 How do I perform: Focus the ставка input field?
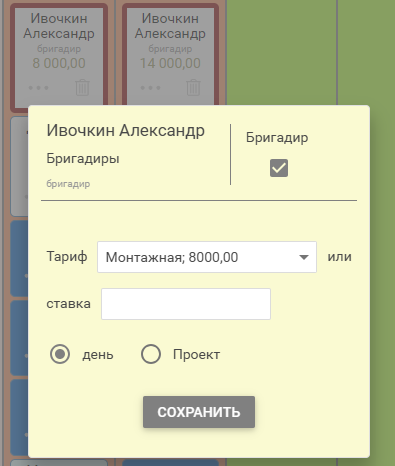(186, 304)
